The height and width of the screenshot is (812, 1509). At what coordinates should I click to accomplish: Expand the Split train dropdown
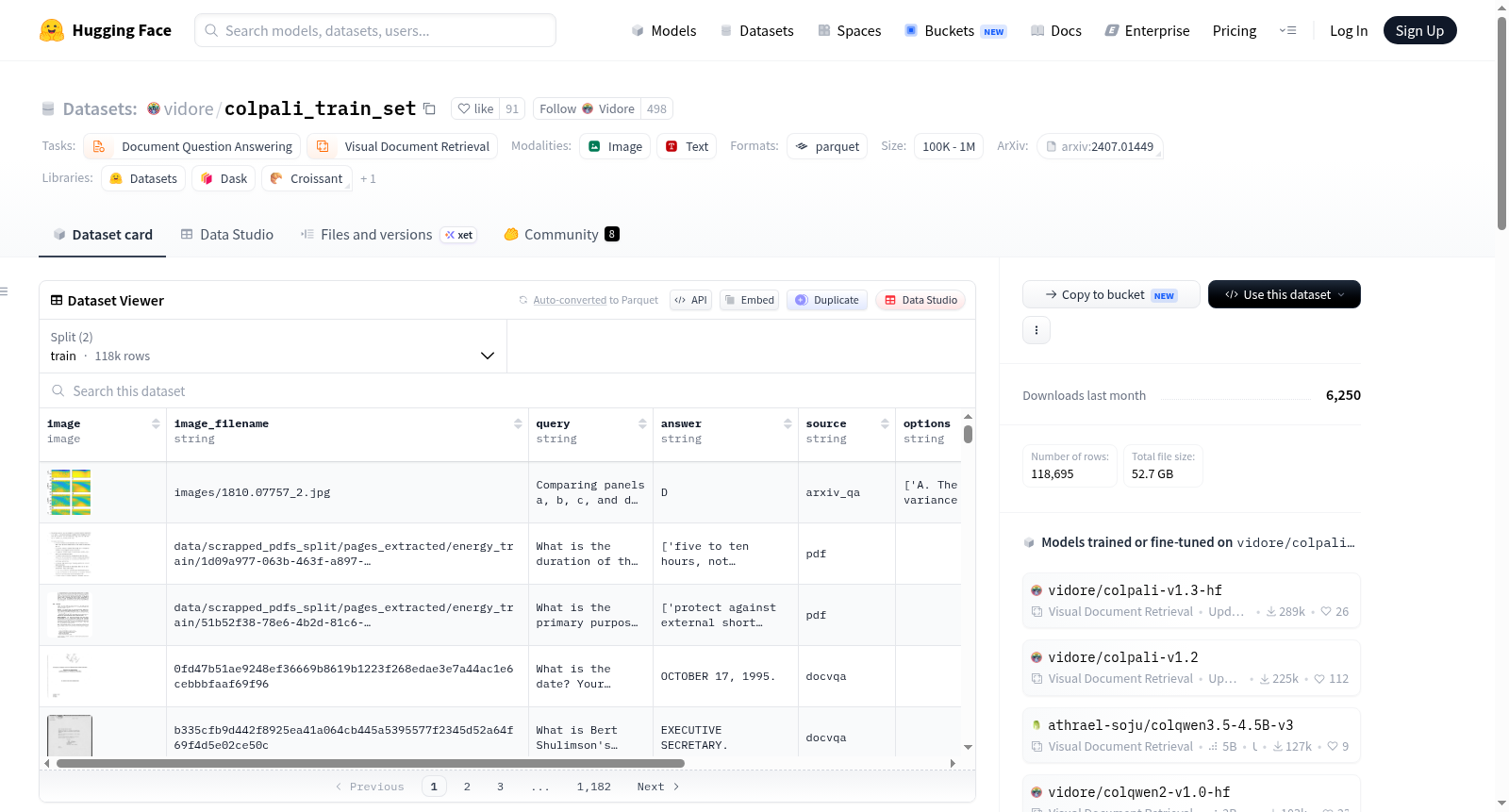pyautogui.click(x=273, y=346)
